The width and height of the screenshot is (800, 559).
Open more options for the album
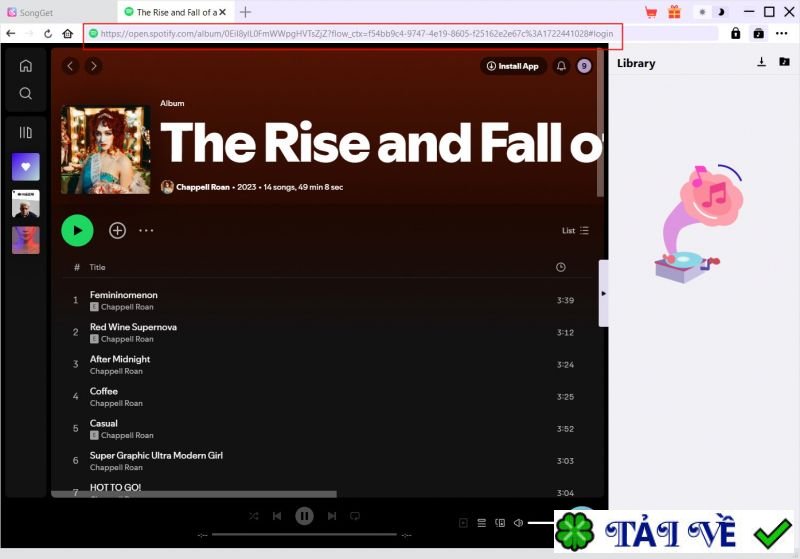point(146,231)
